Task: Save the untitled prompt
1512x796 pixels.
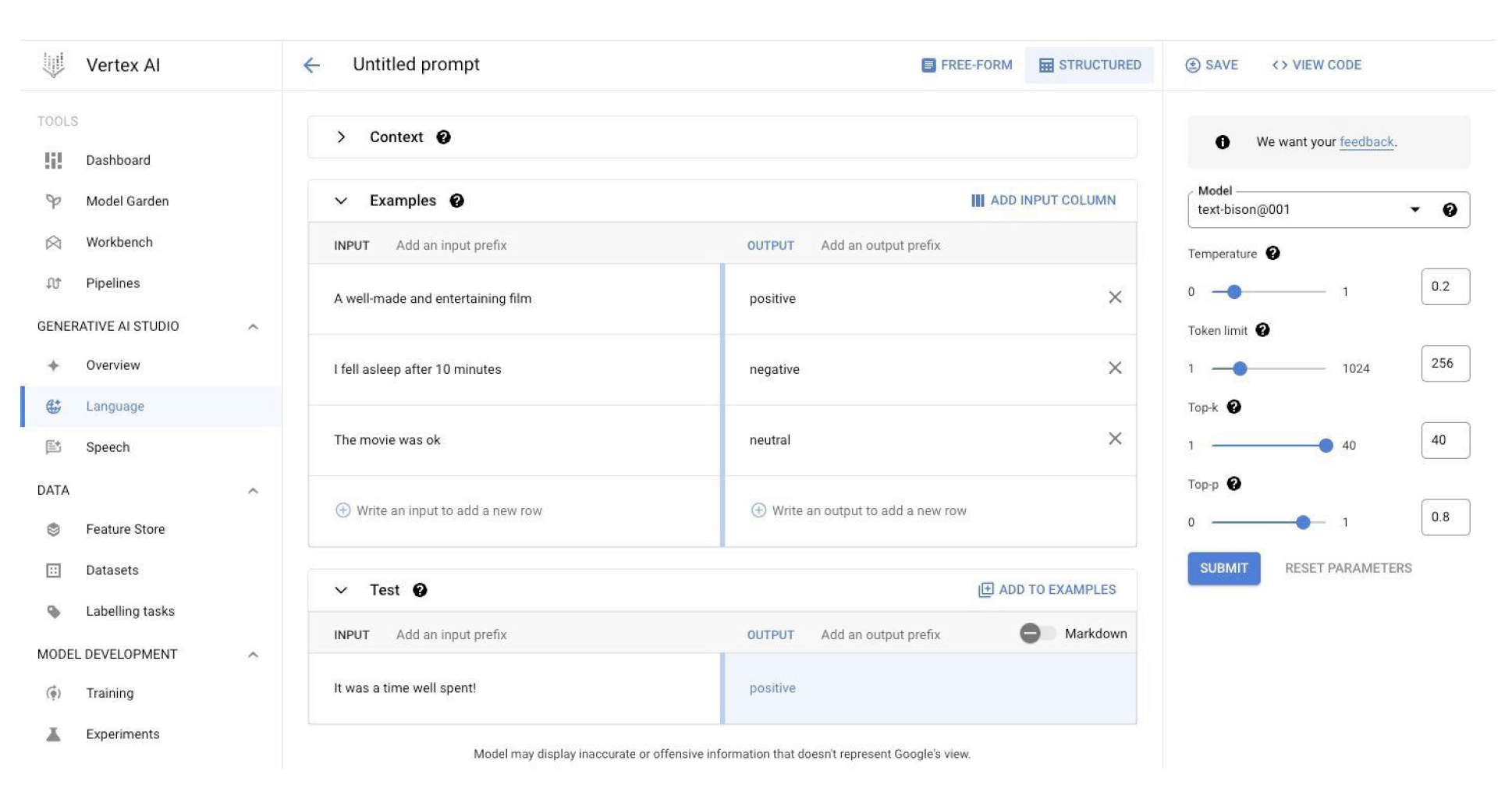Action: click(1212, 65)
